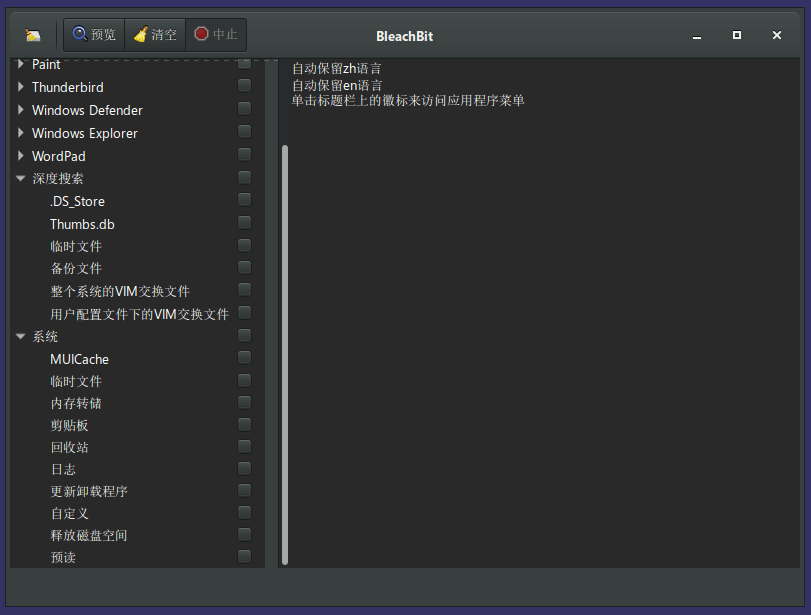Expand the WordPad tree group
811x615 pixels.
coord(21,156)
